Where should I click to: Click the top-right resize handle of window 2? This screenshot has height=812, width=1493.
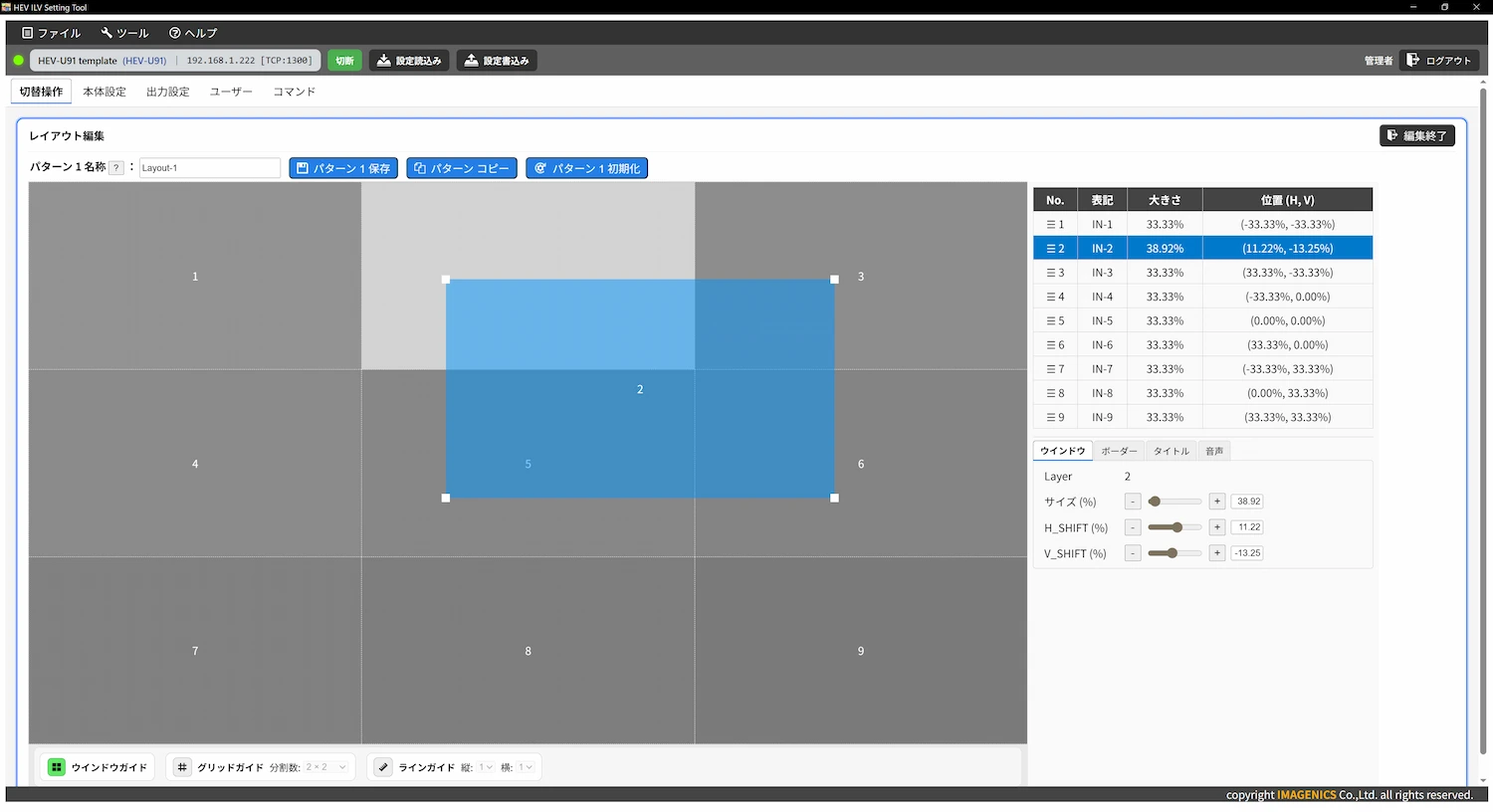(834, 280)
